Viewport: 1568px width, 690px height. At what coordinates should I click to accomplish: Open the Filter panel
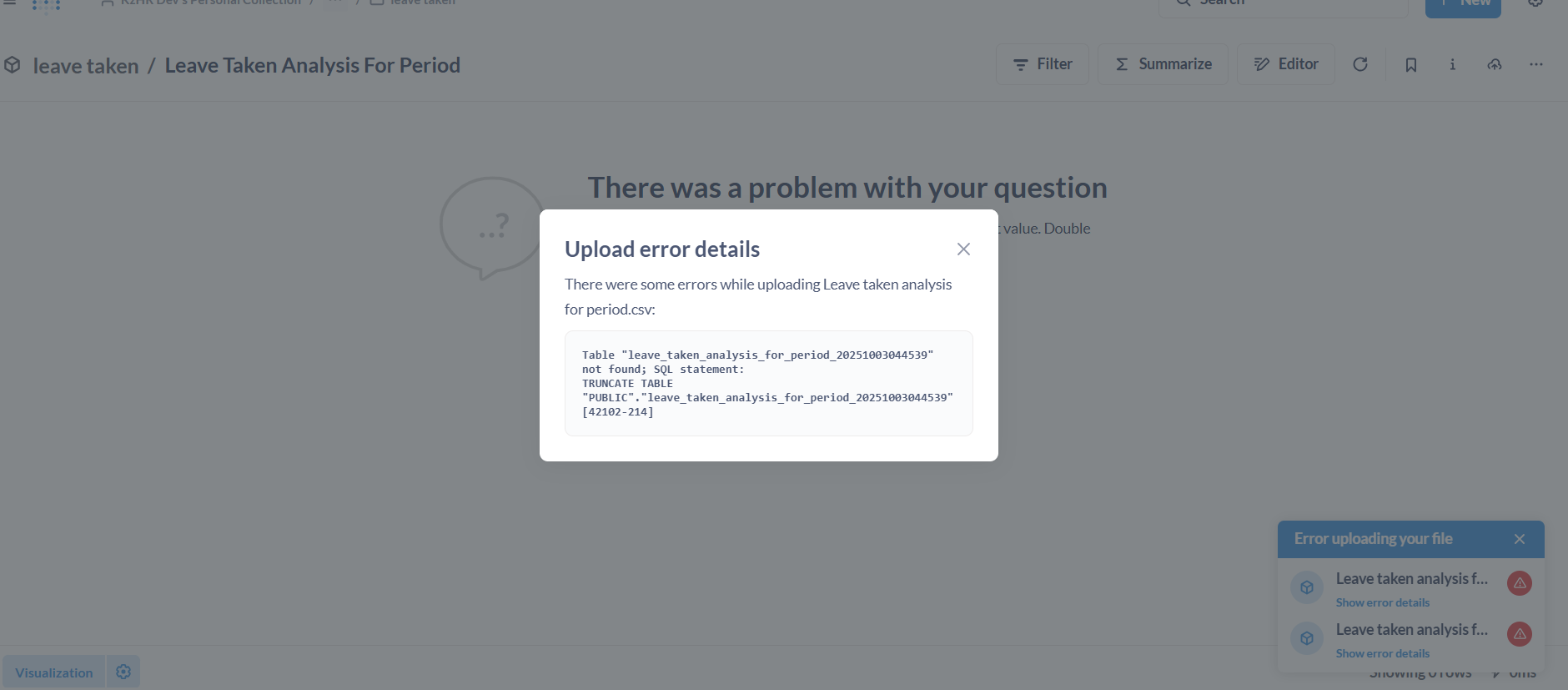pos(1042,64)
